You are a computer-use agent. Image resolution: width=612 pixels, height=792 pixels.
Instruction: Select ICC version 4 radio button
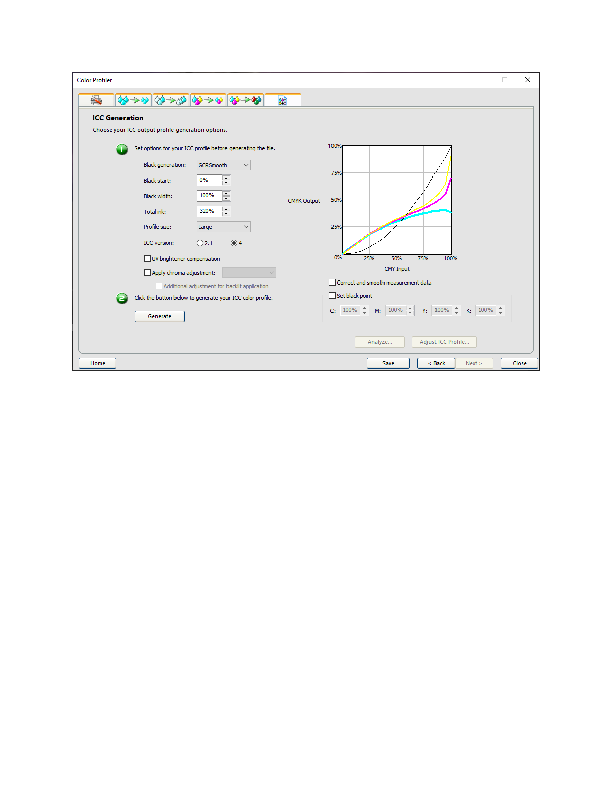234,243
